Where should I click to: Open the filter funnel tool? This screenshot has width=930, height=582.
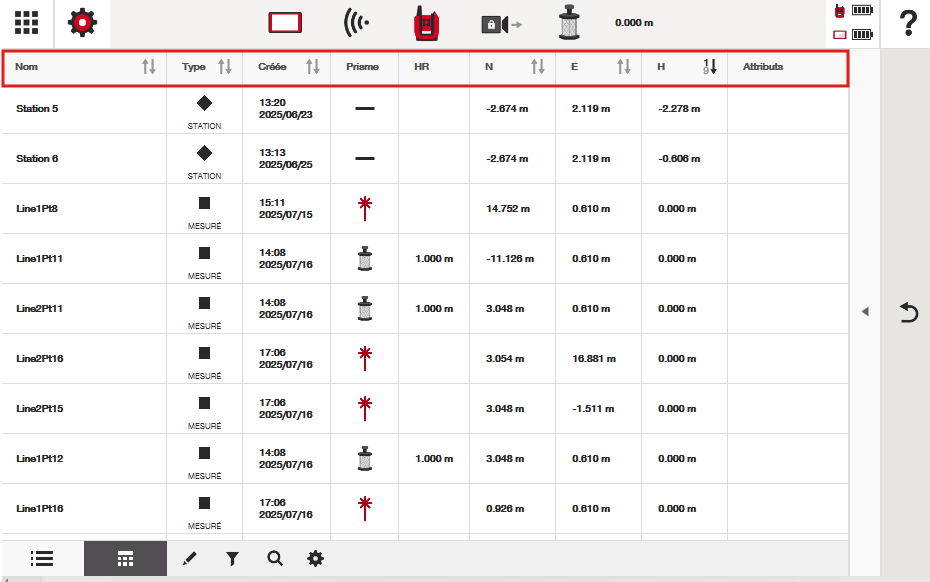click(232, 559)
